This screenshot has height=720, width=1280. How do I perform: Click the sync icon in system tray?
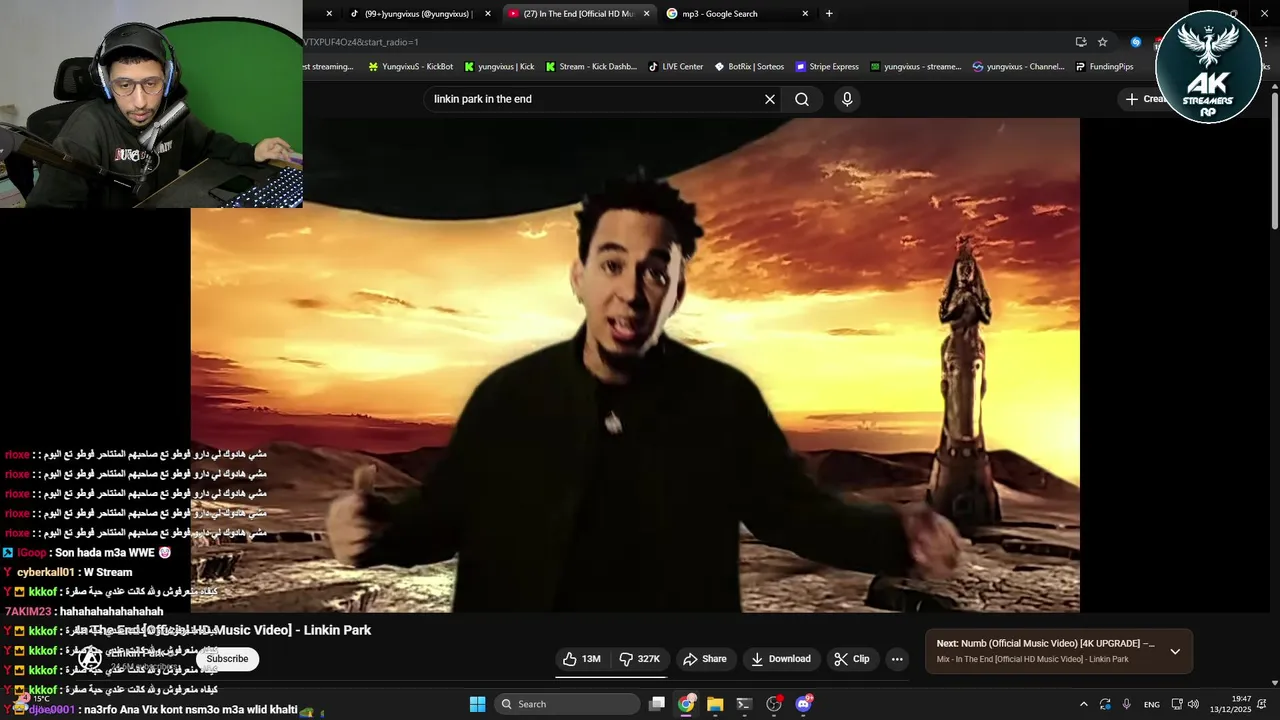1105,704
